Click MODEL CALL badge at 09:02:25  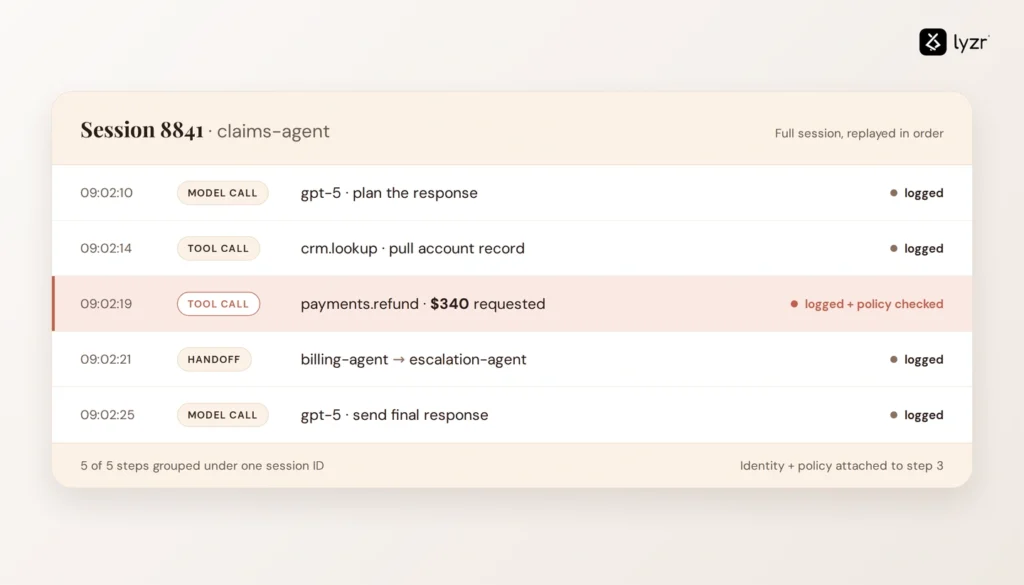click(222, 415)
